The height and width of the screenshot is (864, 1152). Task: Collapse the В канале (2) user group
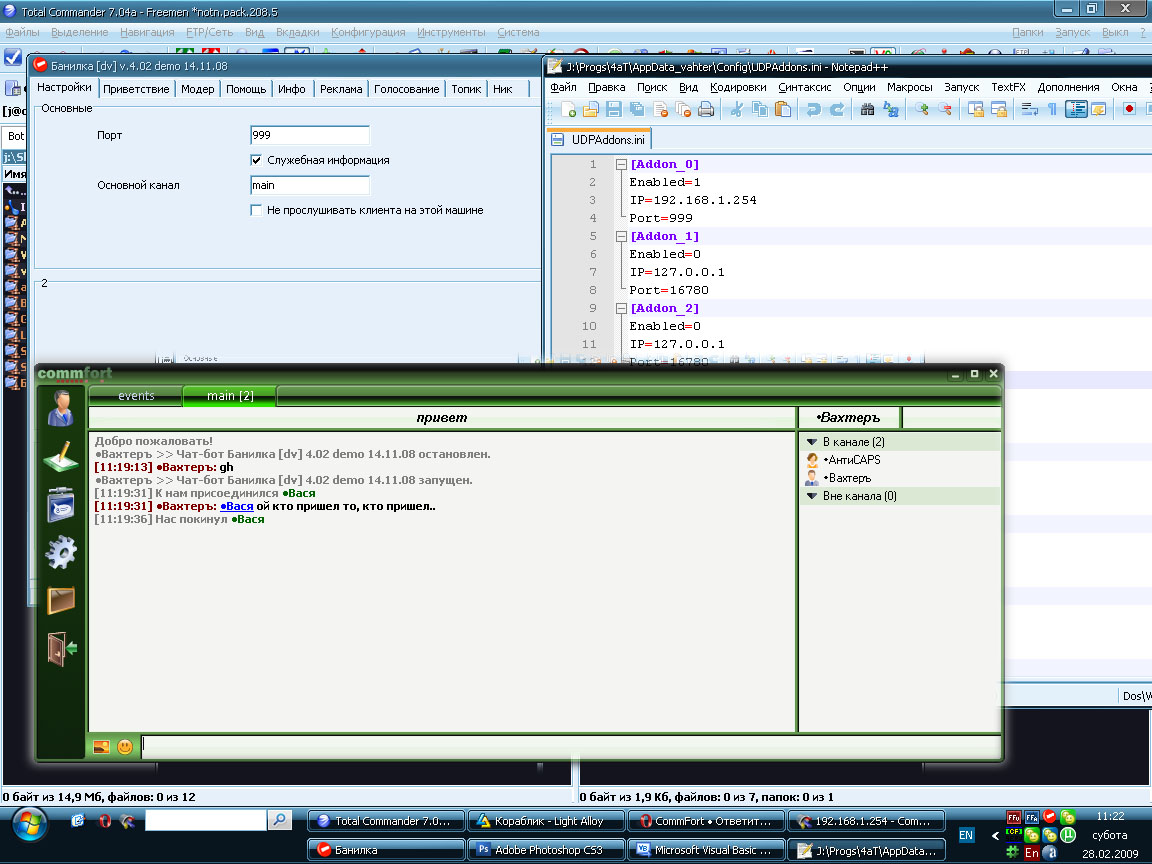pos(811,442)
